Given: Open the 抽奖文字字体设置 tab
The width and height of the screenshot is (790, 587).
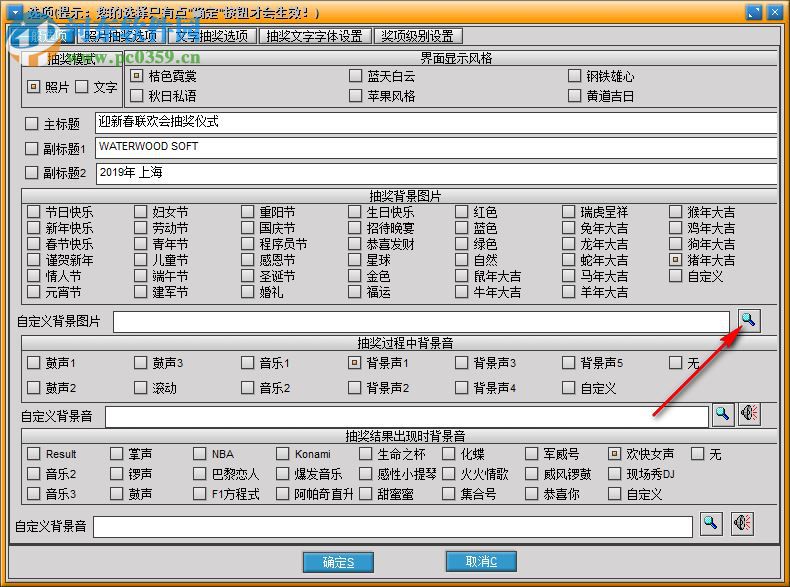Looking at the screenshot, I should (315, 36).
